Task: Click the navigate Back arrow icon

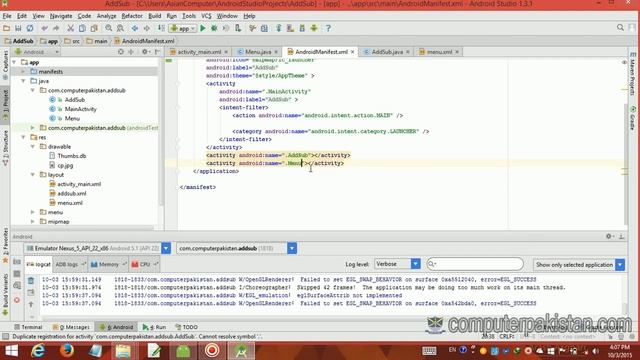Action: point(135,28)
